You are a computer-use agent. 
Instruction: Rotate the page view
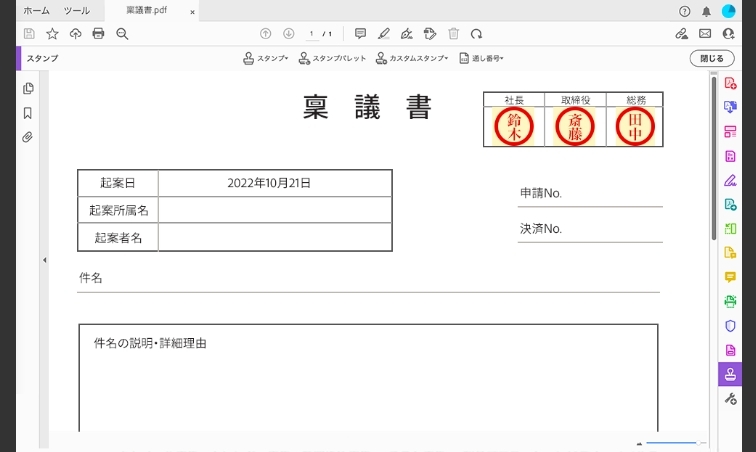[476, 34]
